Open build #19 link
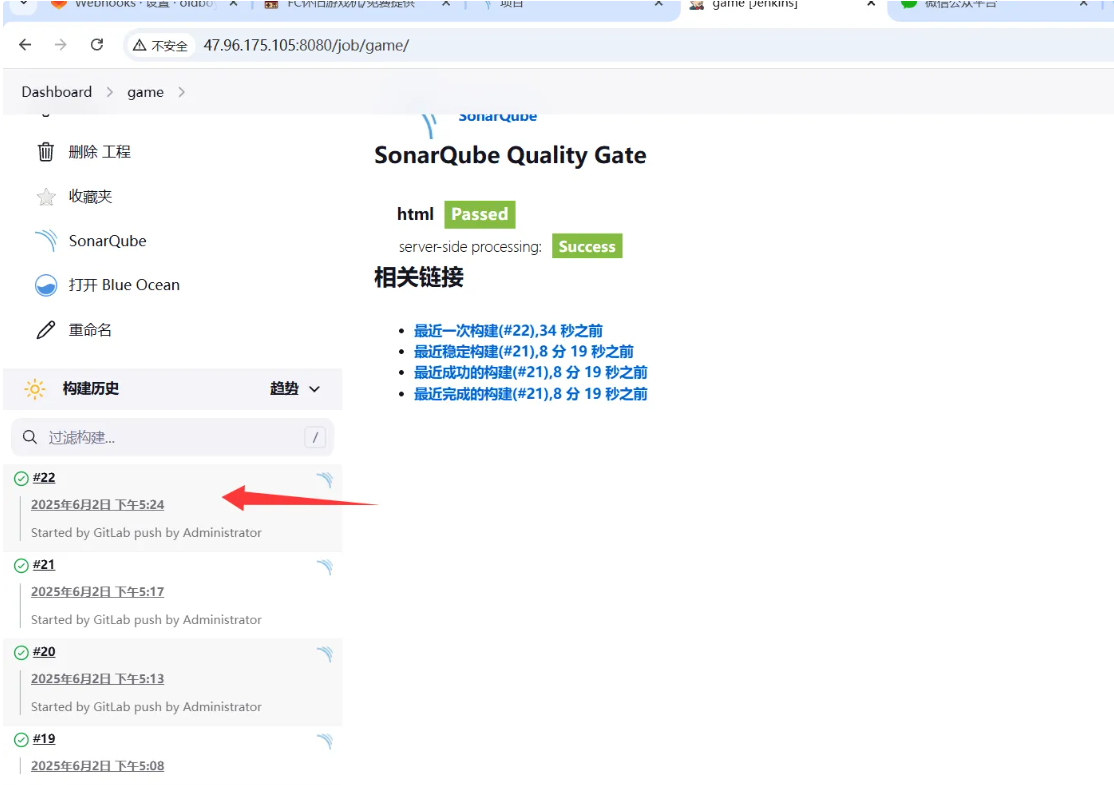The image size is (1114, 785). (44, 739)
